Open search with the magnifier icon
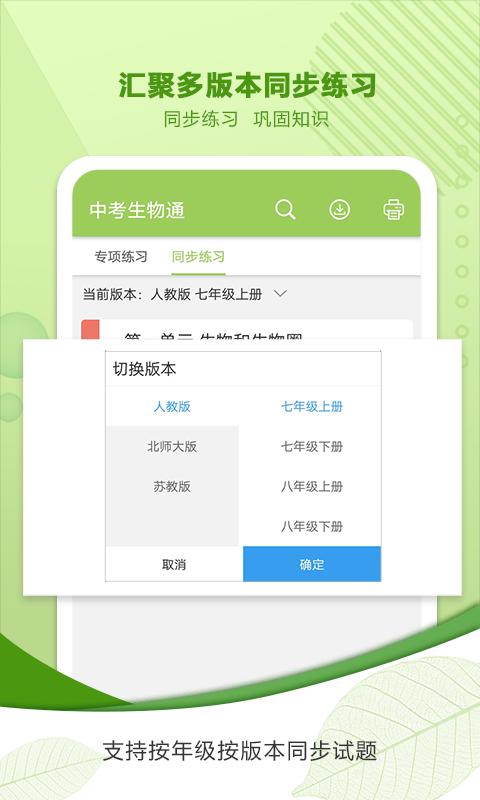The image size is (480, 800). [x=285, y=209]
